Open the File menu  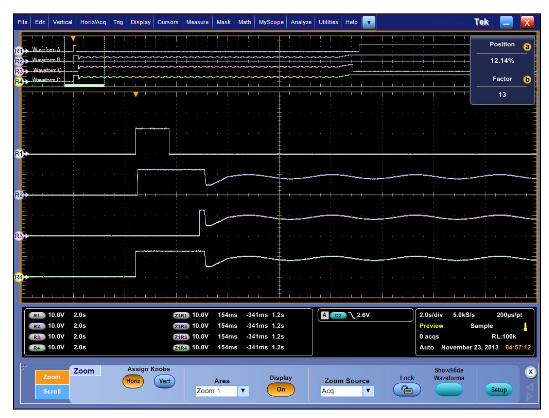point(22,22)
